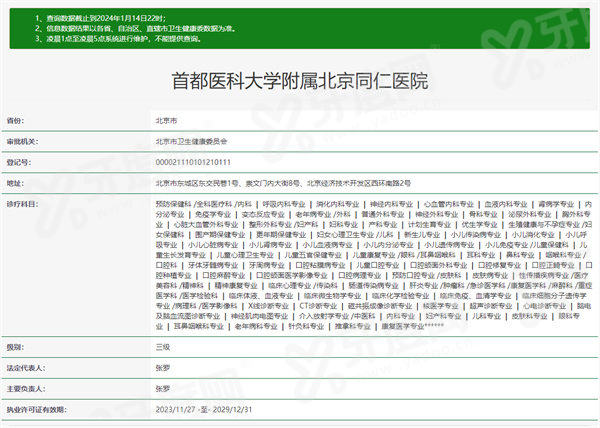The width and height of the screenshot is (600, 428).
Task: Click 呼吸内科专业 in the specialty list
Action: (284, 204)
